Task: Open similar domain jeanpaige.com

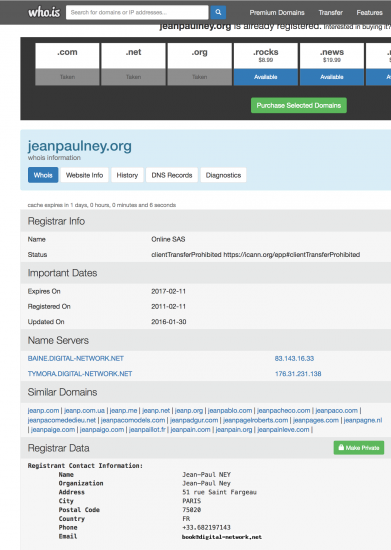Action: [x=53, y=429]
